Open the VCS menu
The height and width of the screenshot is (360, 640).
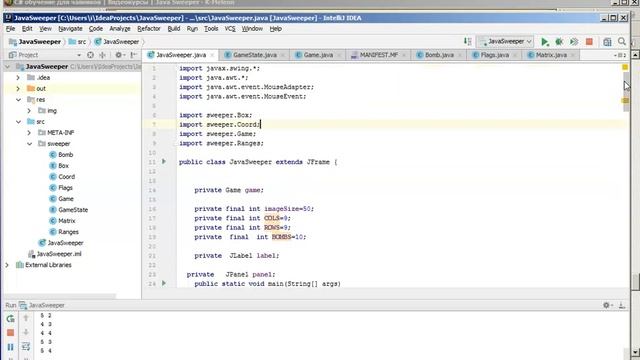230,29
